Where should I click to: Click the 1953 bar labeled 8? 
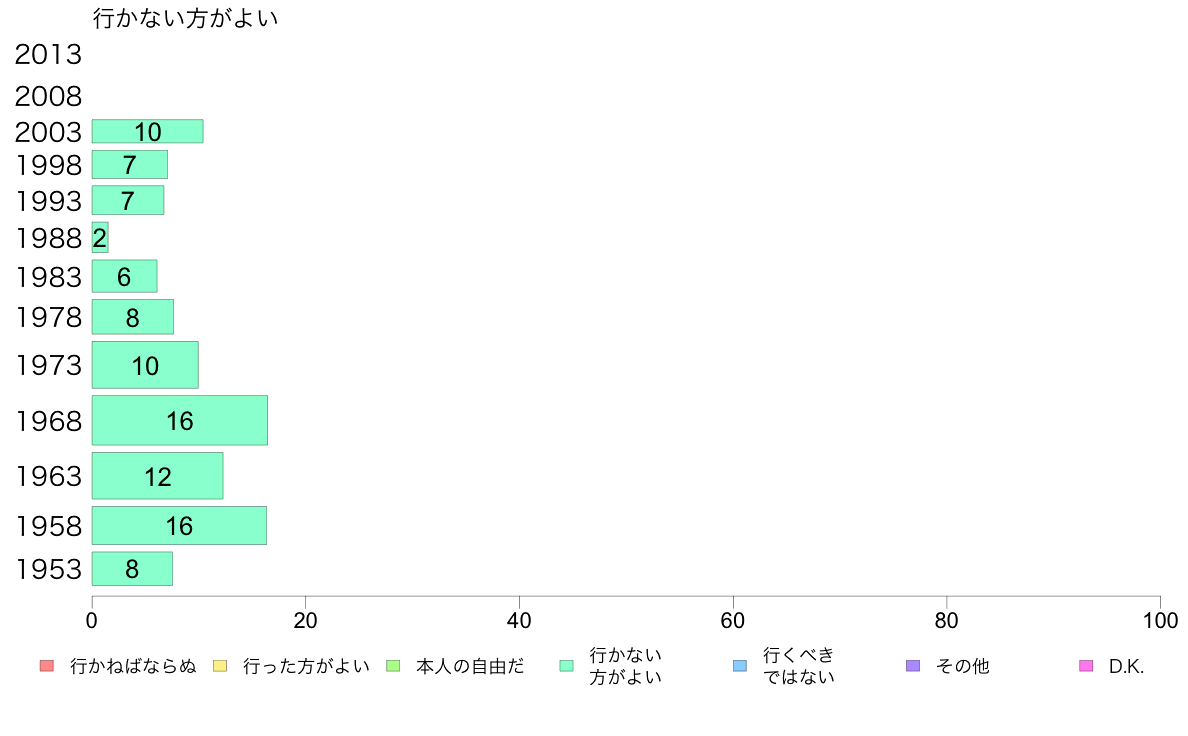point(133,568)
